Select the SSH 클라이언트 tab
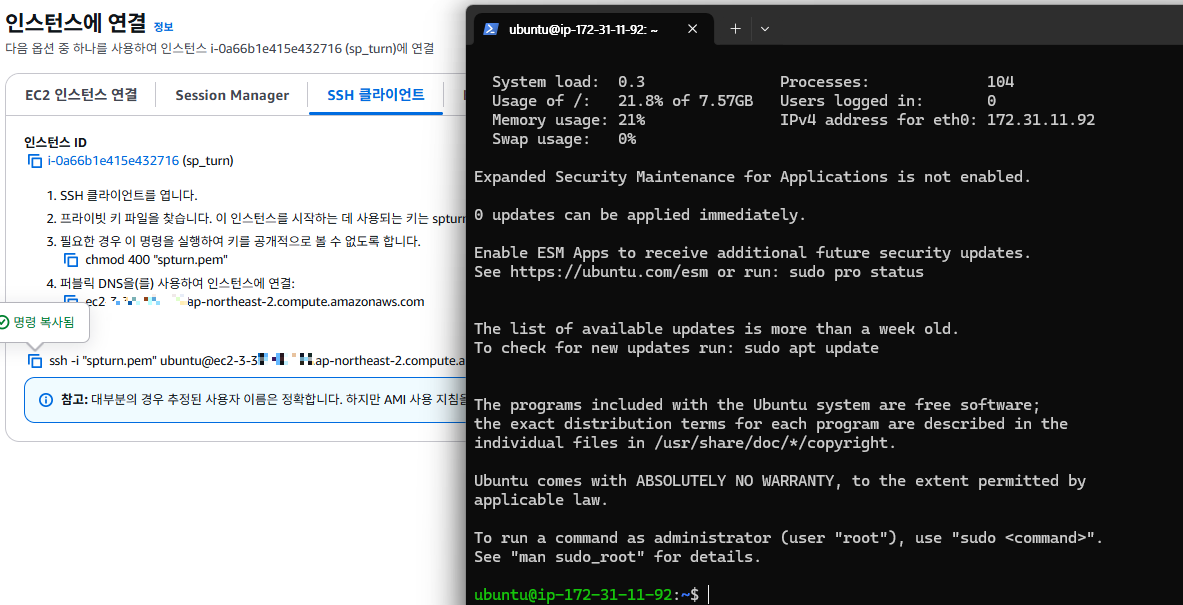 pos(376,95)
